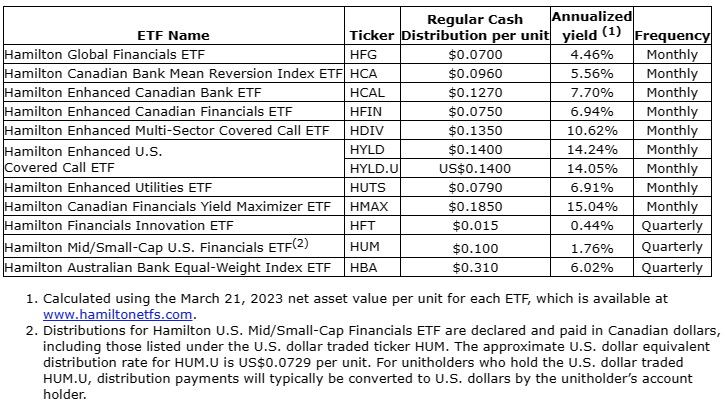Click the US$0.1400 distribution cell
Viewport: 725px width, 406px height.
click(474, 168)
